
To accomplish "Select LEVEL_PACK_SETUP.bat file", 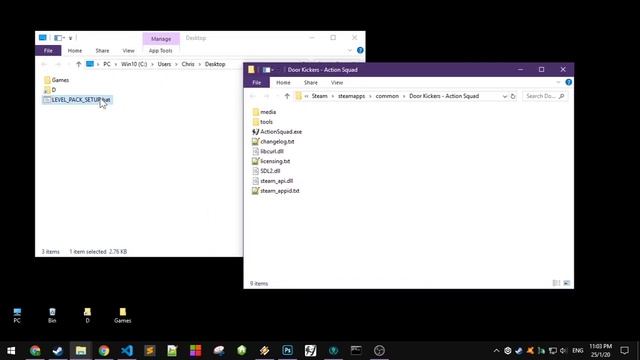I will tap(77, 100).
